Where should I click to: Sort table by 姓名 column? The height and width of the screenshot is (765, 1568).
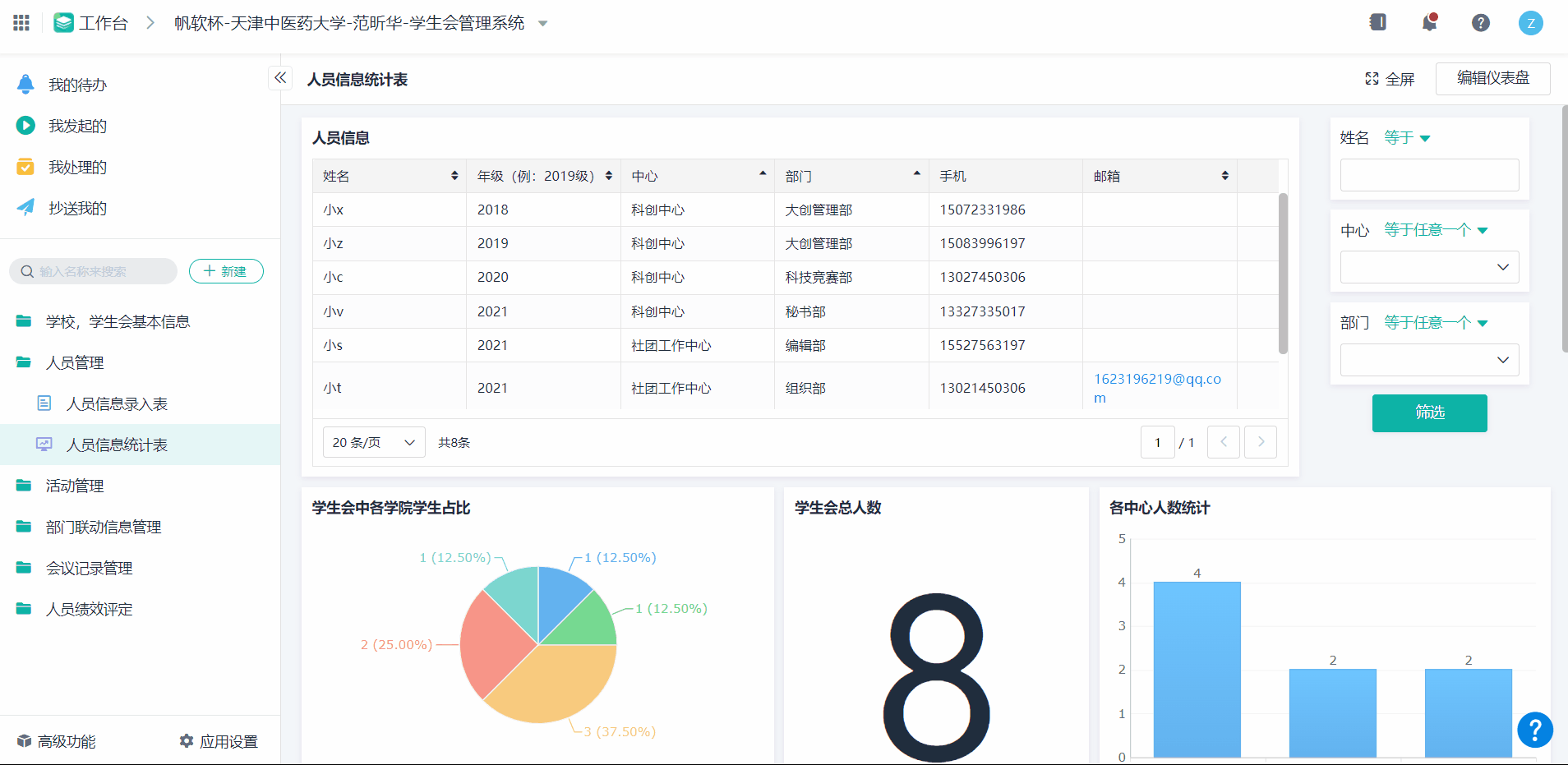click(x=454, y=176)
